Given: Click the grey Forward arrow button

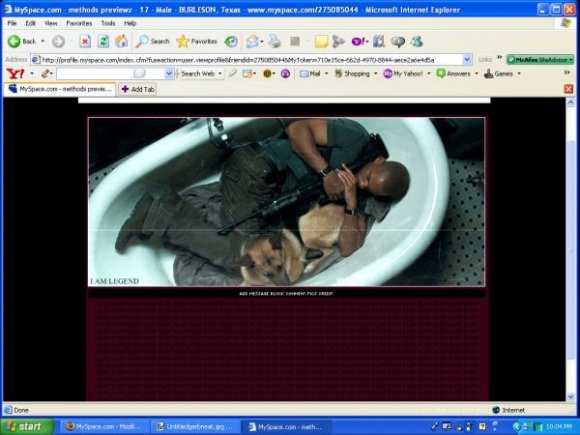Looking at the screenshot, I should click(58, 41).
